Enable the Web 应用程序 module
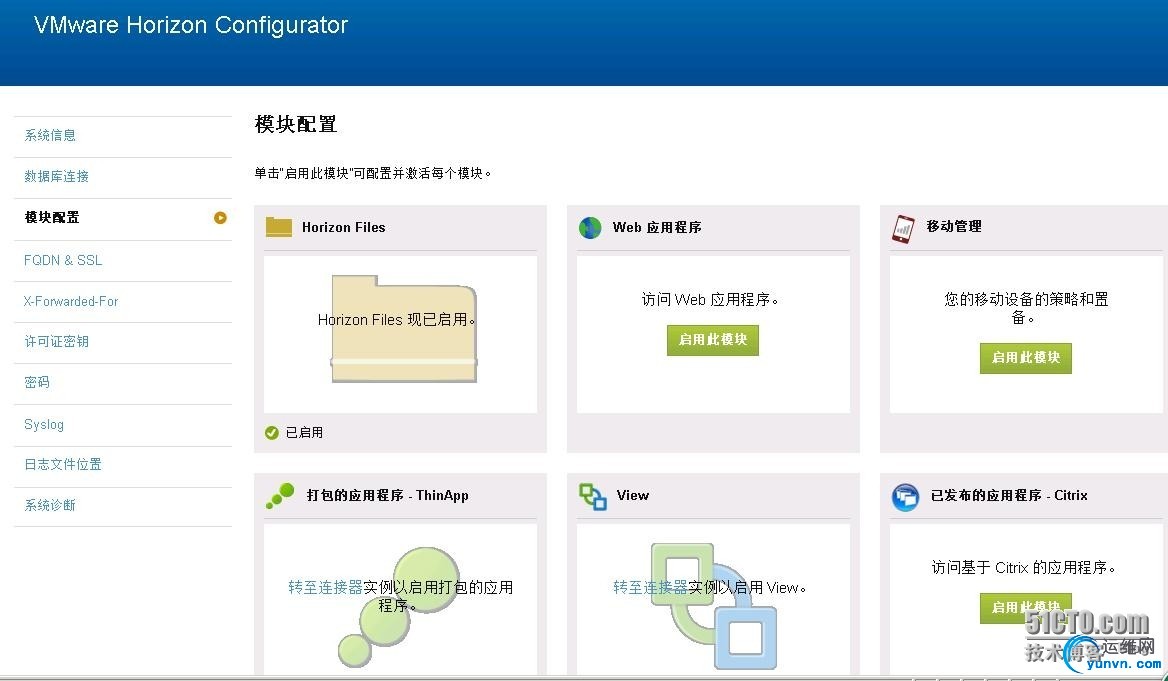Screen dimensions: 1168x681 713,340
